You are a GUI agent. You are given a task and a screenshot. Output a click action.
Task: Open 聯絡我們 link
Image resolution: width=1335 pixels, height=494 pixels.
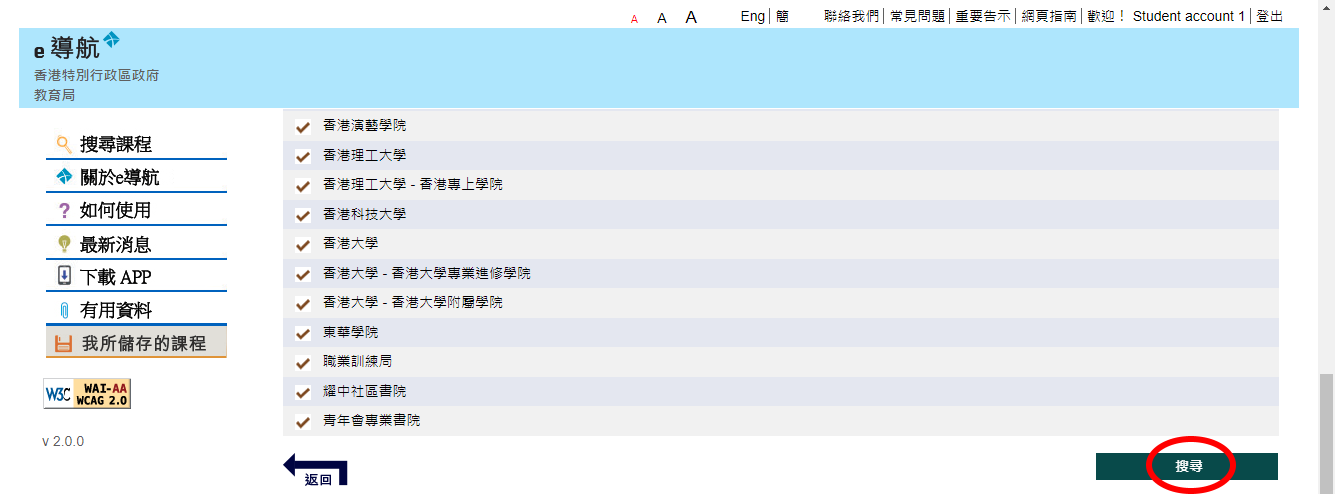(851, 16)
